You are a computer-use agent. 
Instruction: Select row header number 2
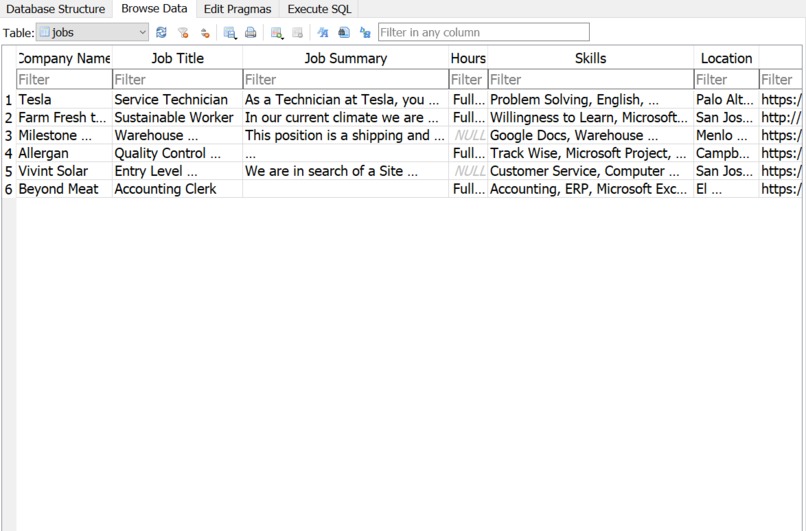9,118
